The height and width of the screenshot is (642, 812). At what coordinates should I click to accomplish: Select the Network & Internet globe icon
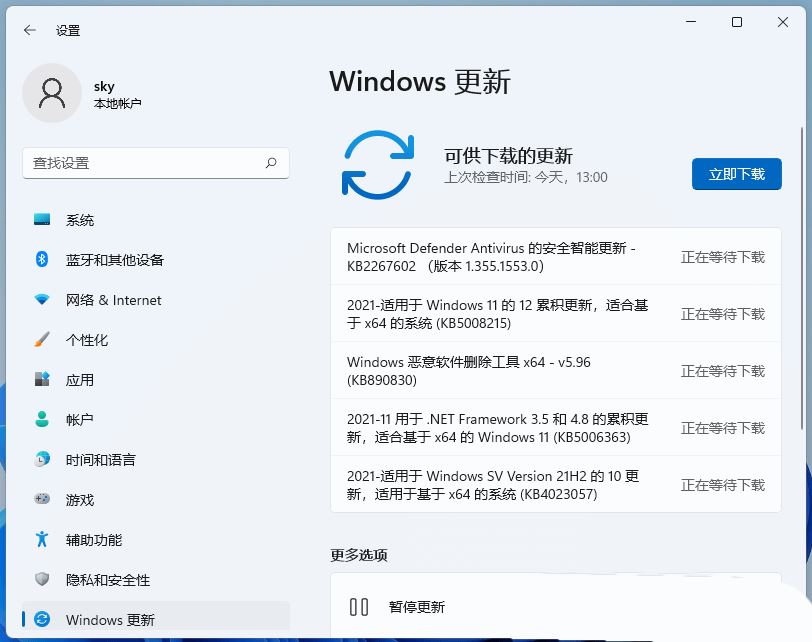41,300
